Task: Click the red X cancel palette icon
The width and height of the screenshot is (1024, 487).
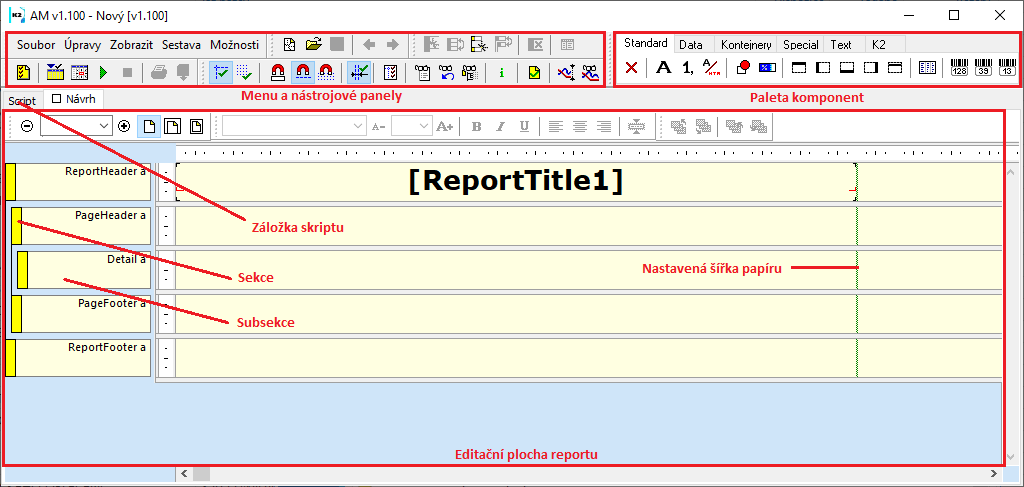Action: point(632,67)
